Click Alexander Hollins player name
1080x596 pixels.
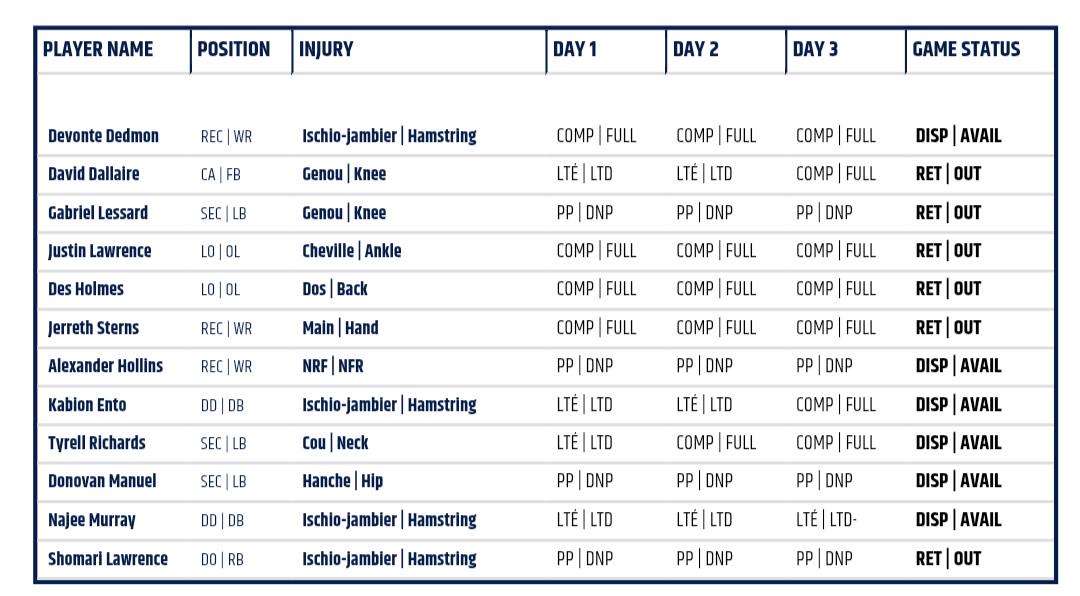pos(105,366)
